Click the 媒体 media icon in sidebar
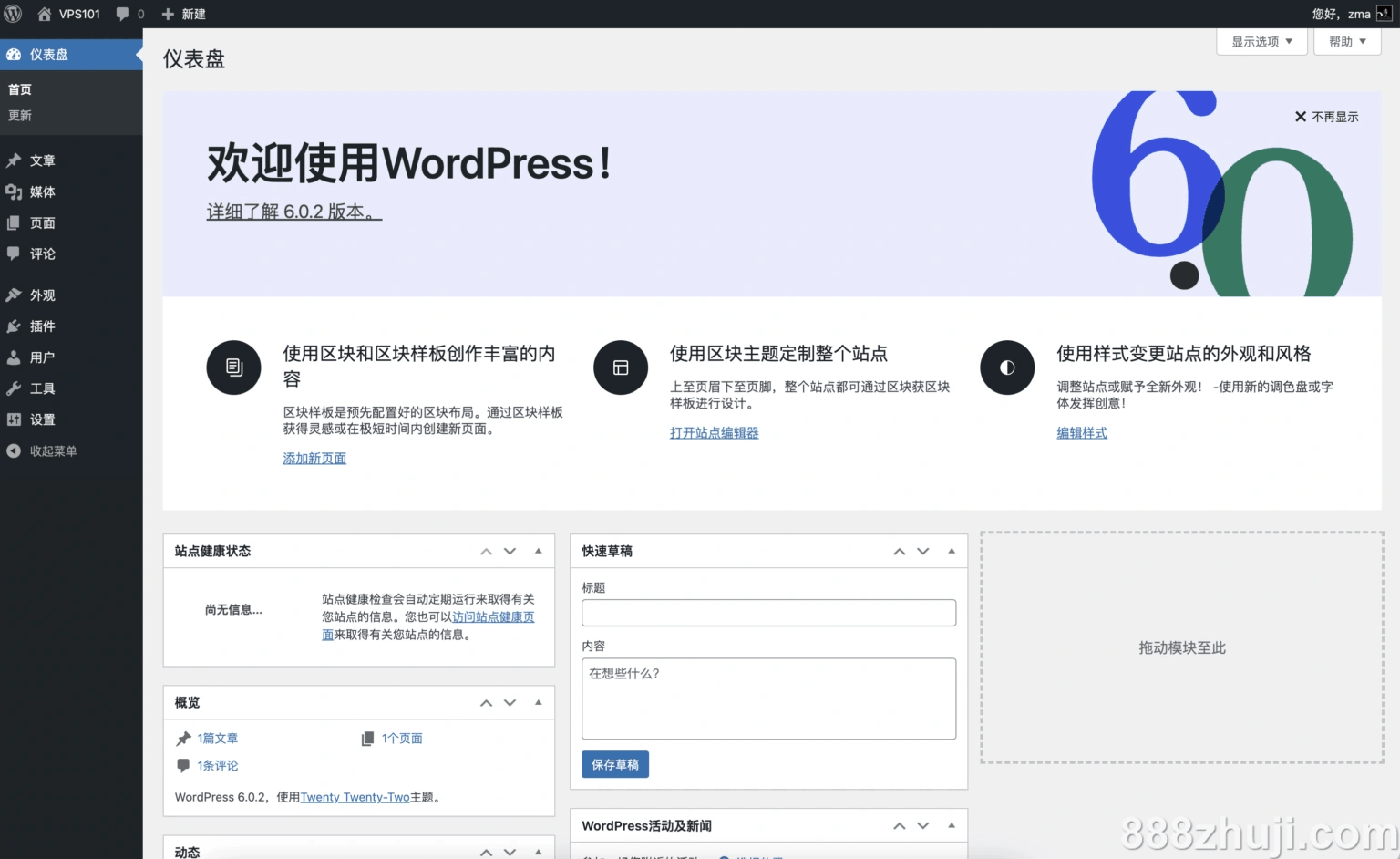1400x859 pixels. click(x=14, y=191)
